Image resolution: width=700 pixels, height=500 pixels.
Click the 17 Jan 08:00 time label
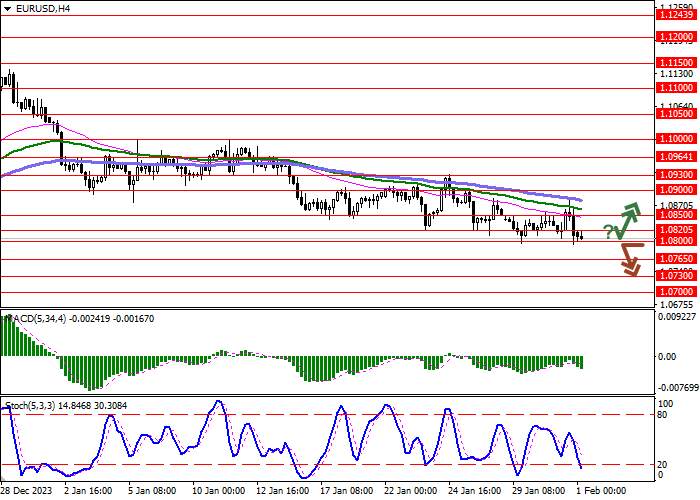347,491
